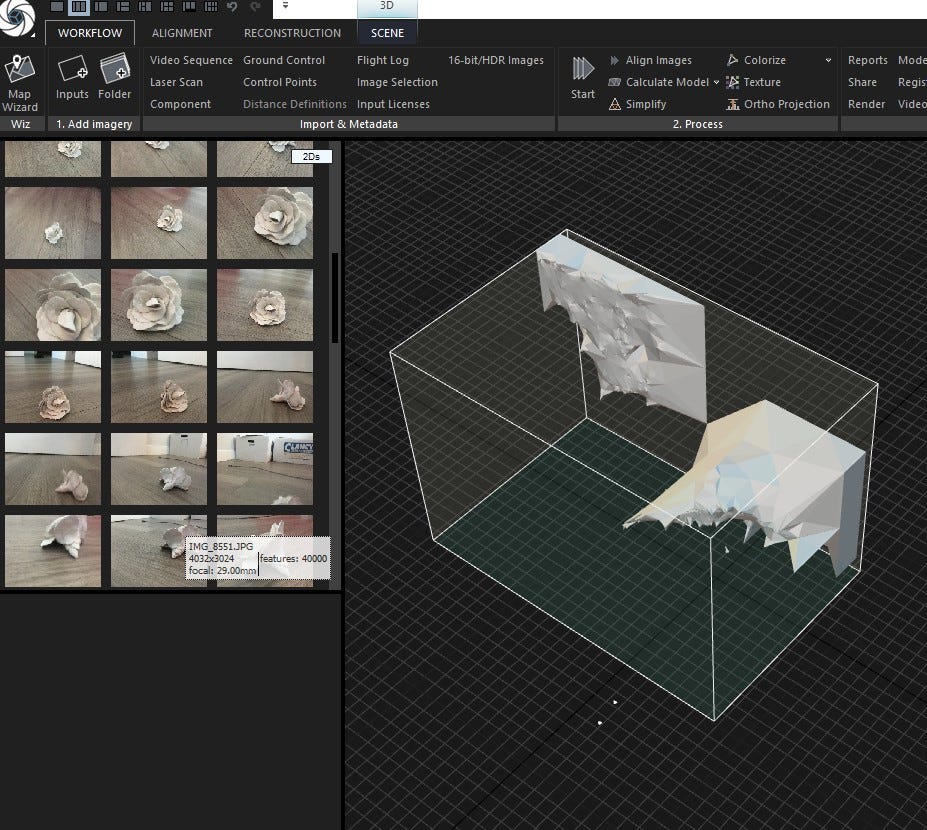Open Input Licenses
Screen dimensions: 927x830
(x=393, y=104)
